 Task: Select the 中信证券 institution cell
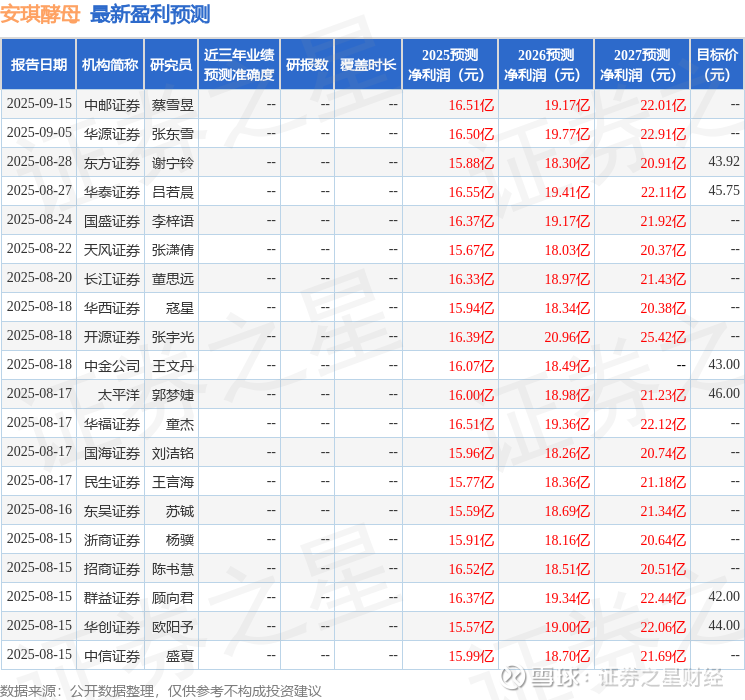coord(112,656)
